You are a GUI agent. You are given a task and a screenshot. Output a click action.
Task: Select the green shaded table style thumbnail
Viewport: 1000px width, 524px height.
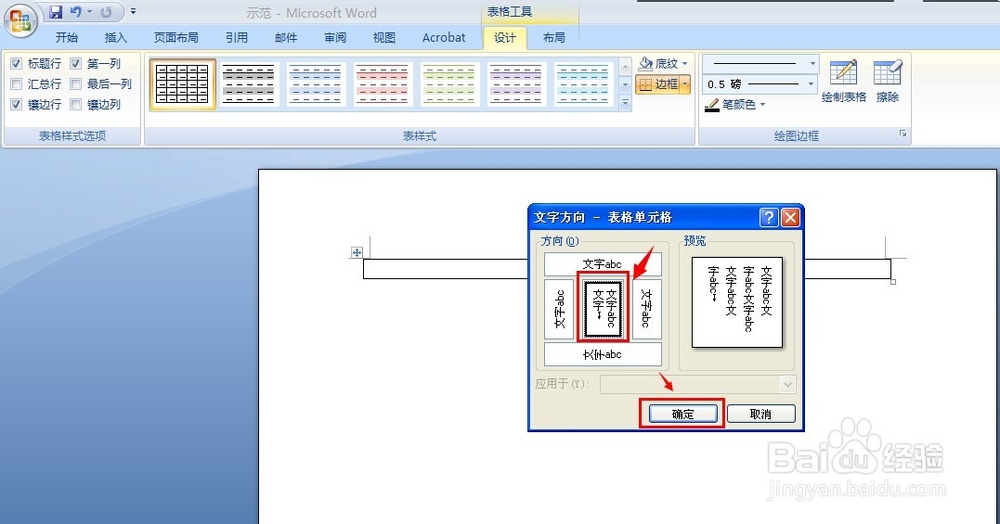[449, 84]
